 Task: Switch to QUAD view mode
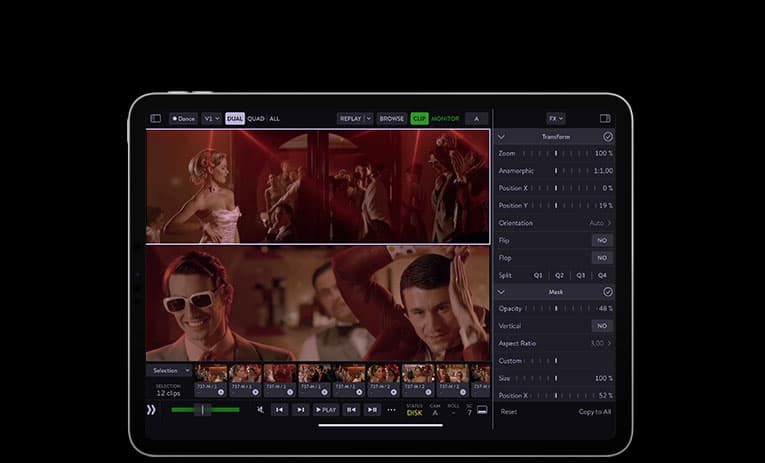pos(256,118)
